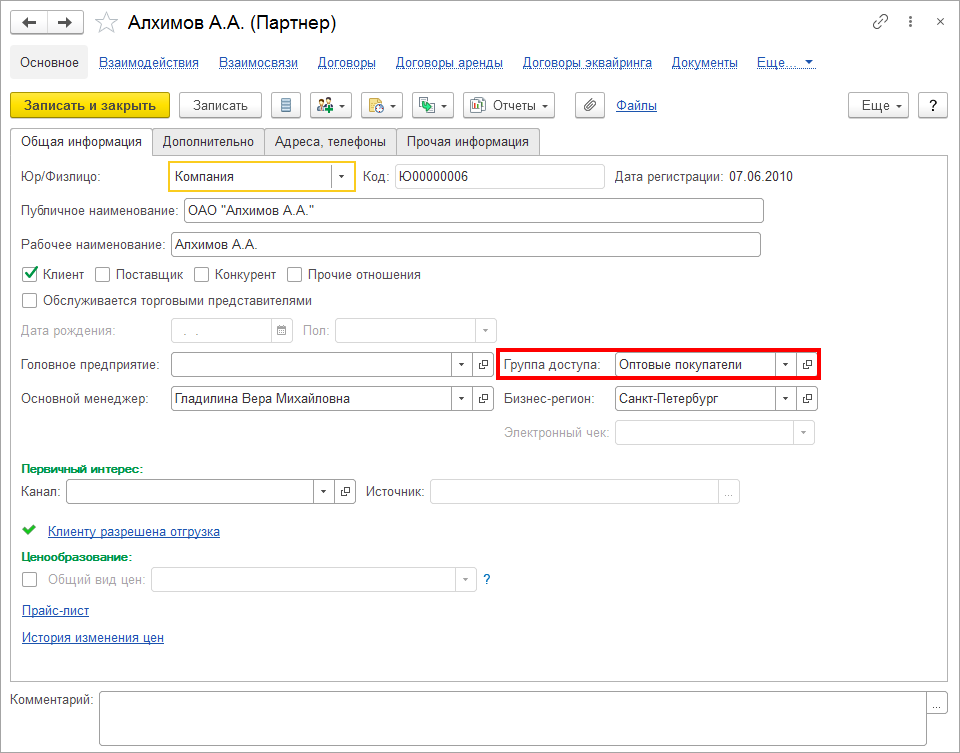960x753 pixels.
Task: Open the История изменения цен link
Action: [x=92, y=637]
